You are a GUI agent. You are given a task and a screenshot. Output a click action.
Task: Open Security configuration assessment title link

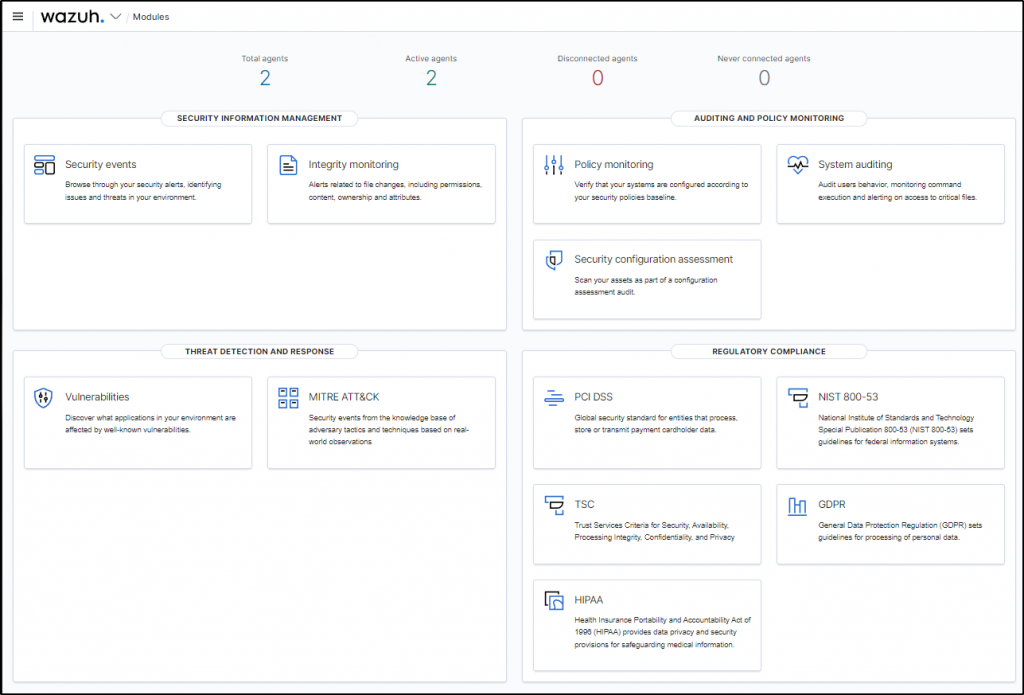point(654,259)
